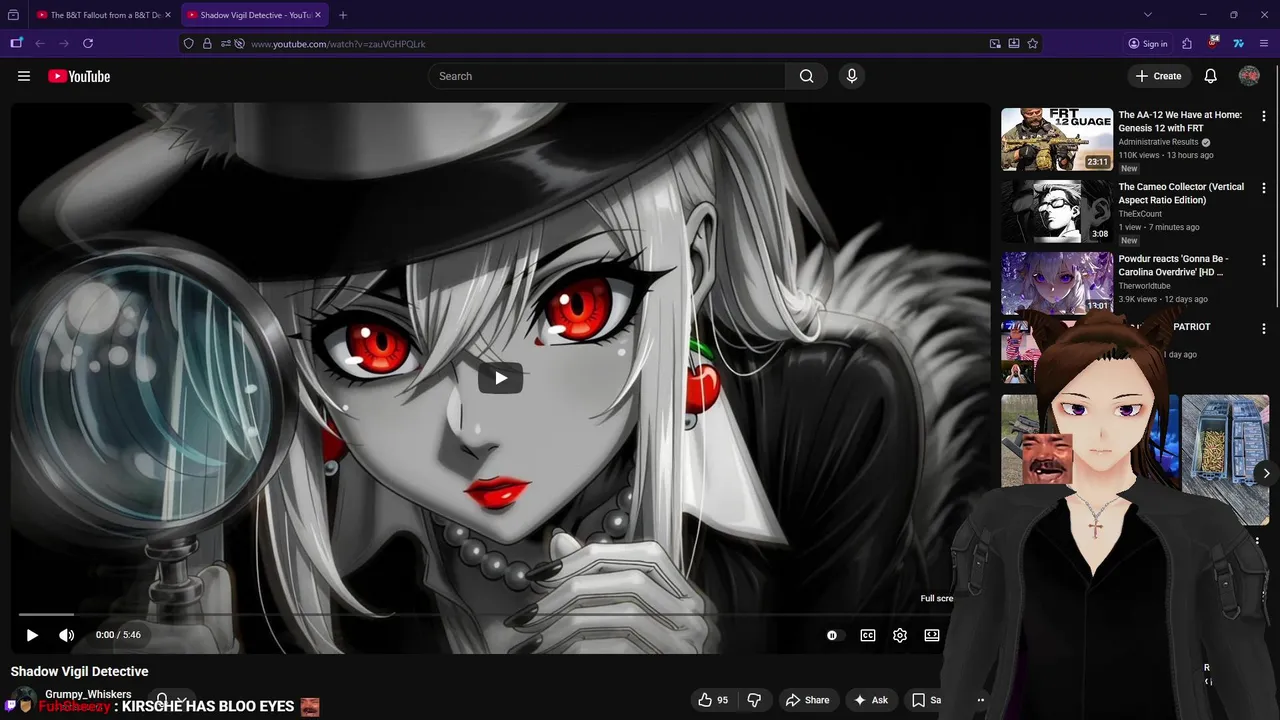Open the AA-12 Genesis 12 video thumbnail

[1057, 139]
